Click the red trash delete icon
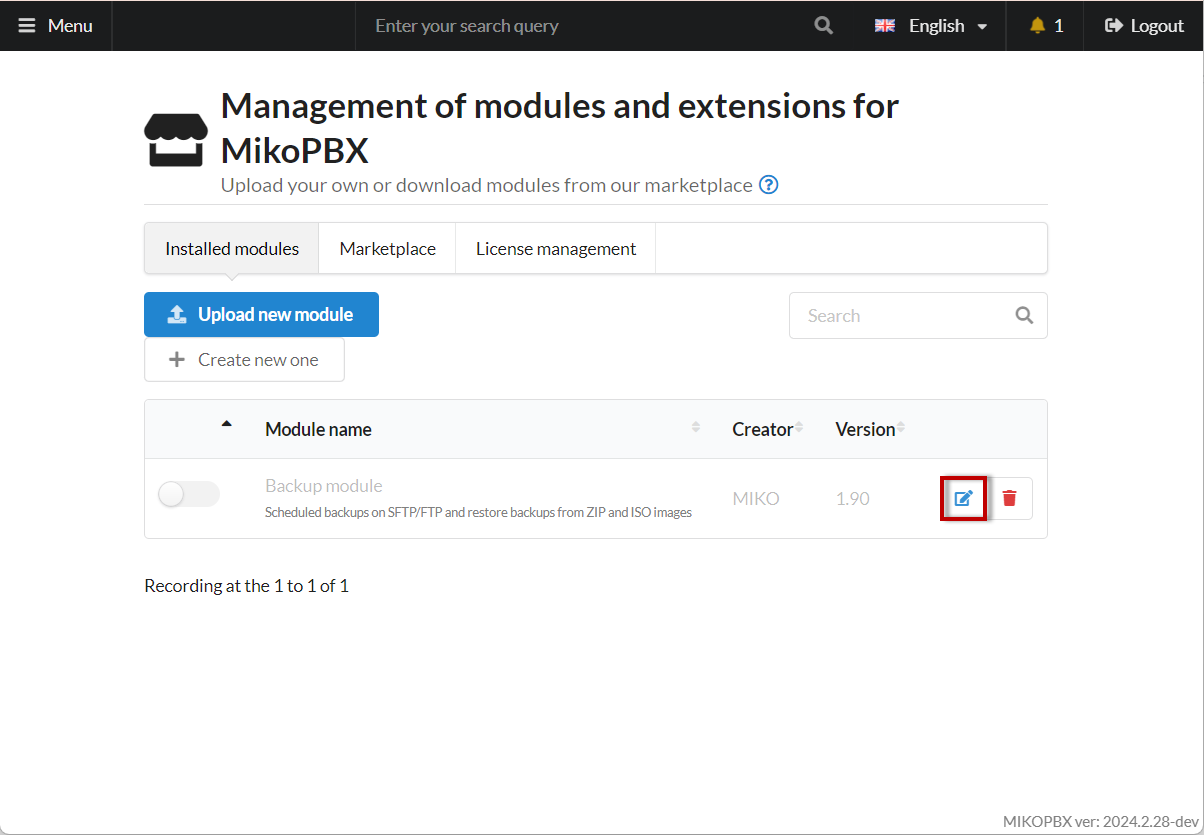 (x=1009, y=498)
